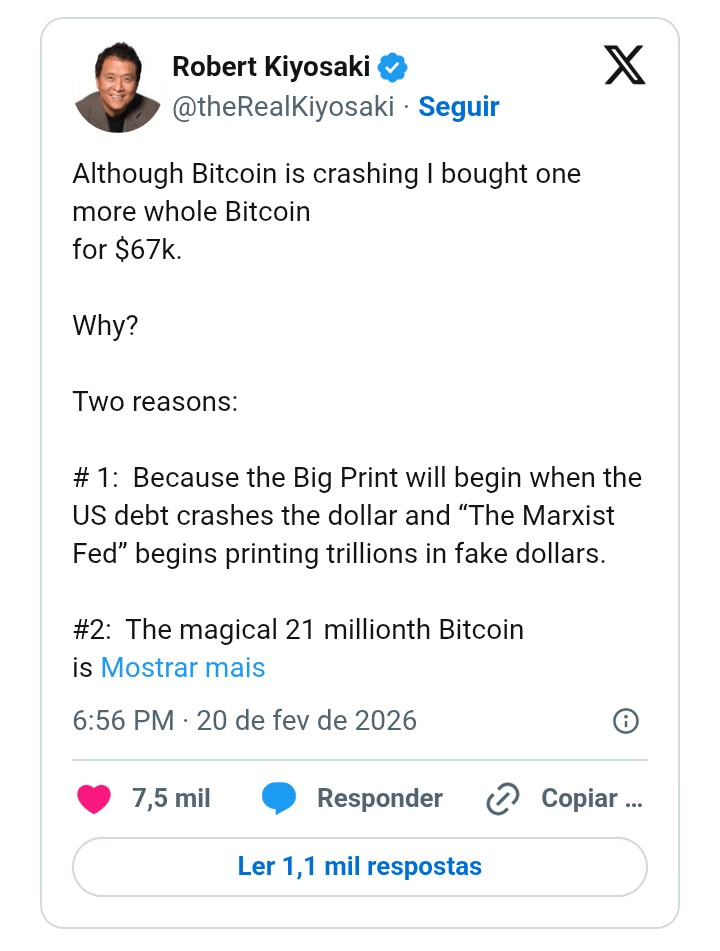Image resolution: width=720 pixels, height=951 pixels.
Task: Click the '#2: The magical 21 millionth' line
Action: point(298,629)
